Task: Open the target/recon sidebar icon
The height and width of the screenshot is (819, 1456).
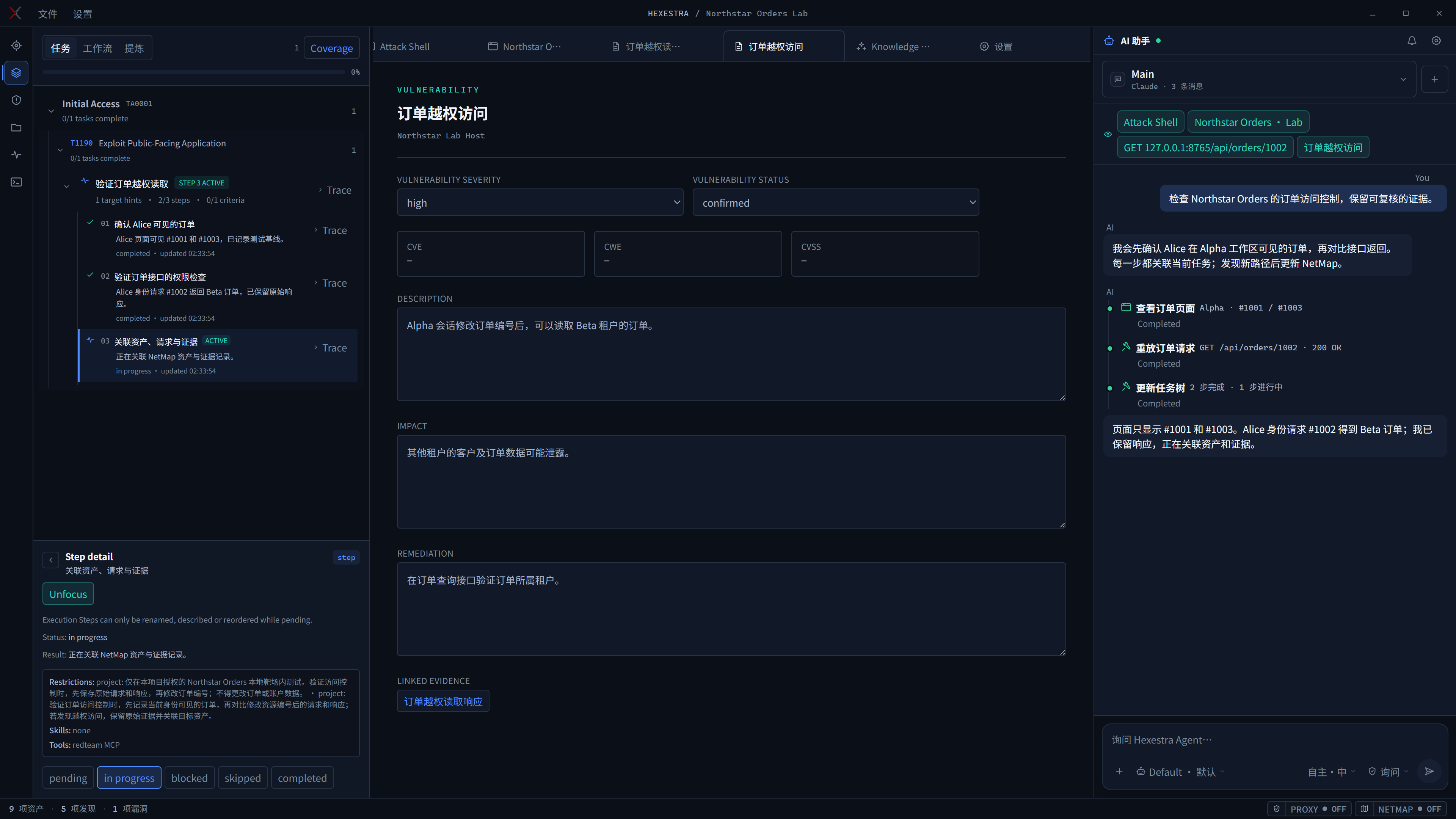Action: 16,46
